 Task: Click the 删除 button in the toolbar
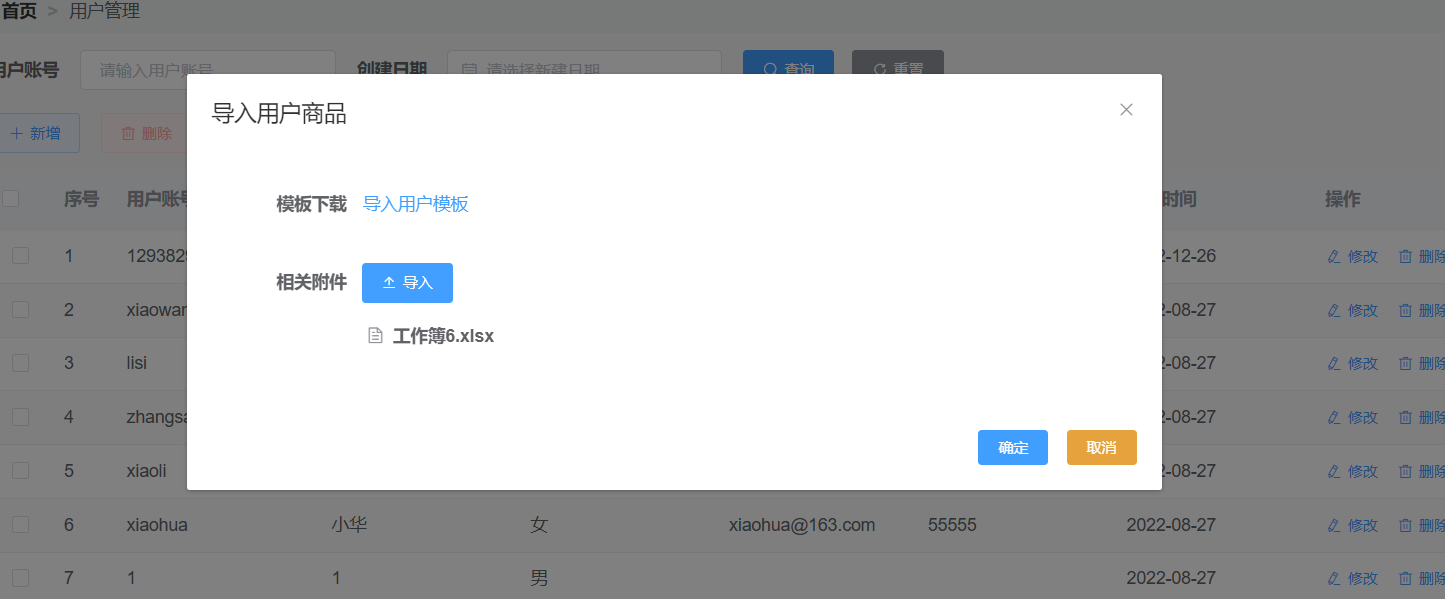coord(146,133)
